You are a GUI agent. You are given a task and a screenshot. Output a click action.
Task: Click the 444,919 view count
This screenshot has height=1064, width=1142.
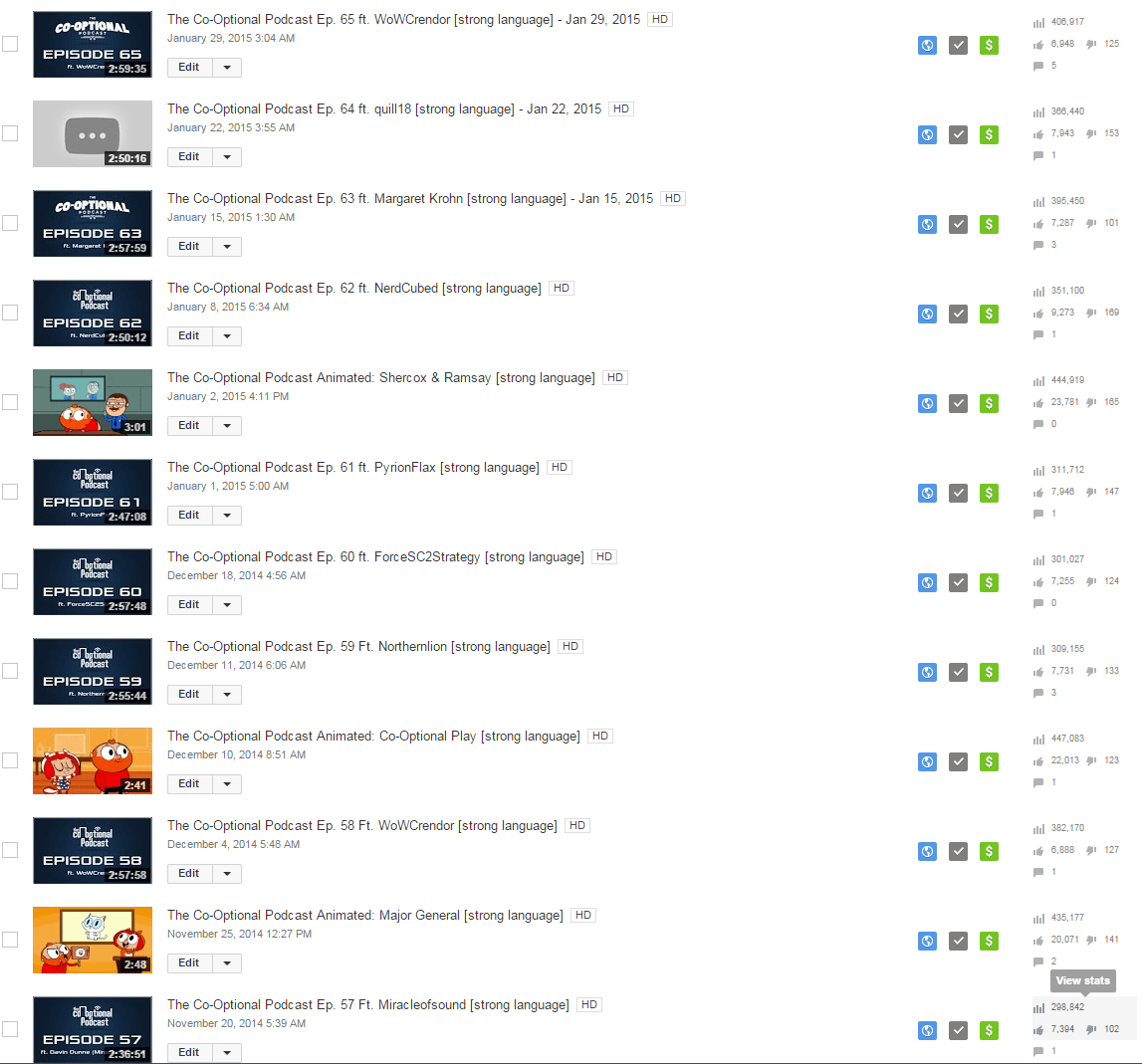(1067, 380)
